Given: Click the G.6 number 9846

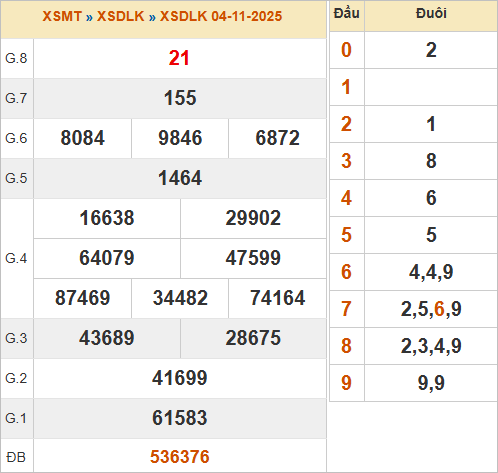Looking at the screenshot, I should tap(180, 138).
